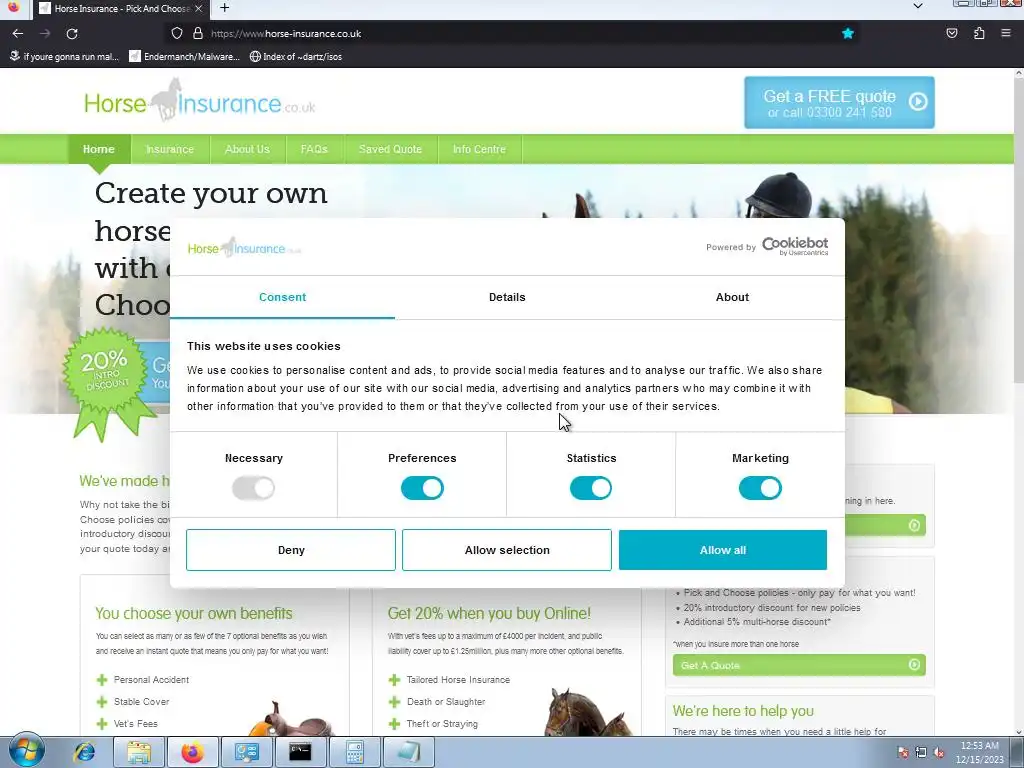Image resolution: width=1024 pixels, height=768 pixels.
Task: Turn off Statistics cookies toggle
Action: tap(591, 488)
